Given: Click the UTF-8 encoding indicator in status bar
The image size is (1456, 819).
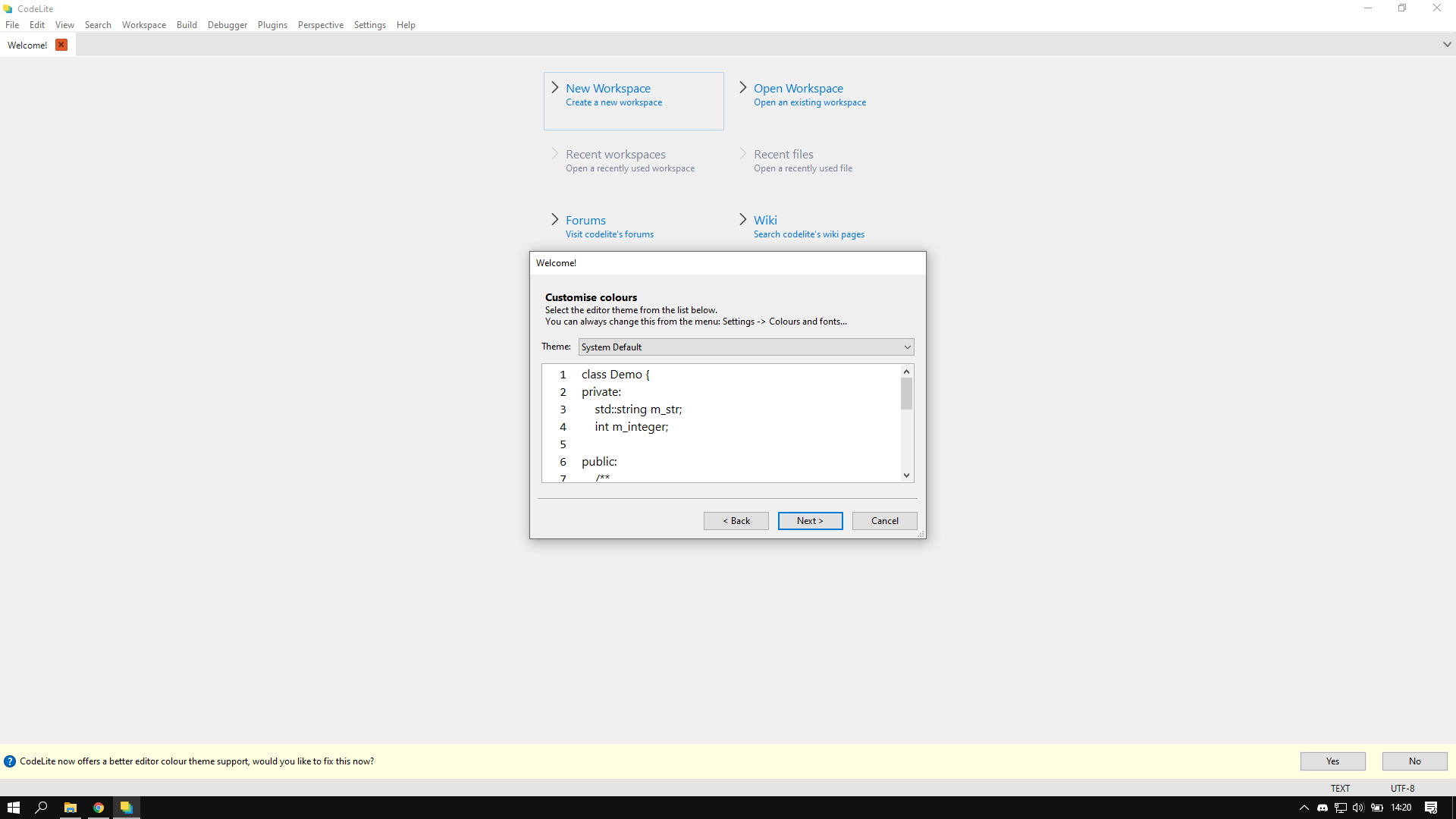Looking at the screenshot, I should [x=1401, y=788].
